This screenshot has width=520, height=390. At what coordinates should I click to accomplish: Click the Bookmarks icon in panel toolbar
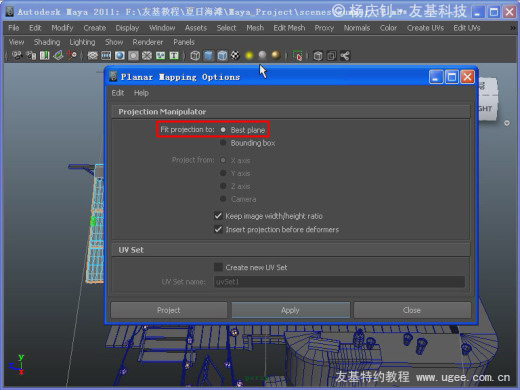pos(45,55)
